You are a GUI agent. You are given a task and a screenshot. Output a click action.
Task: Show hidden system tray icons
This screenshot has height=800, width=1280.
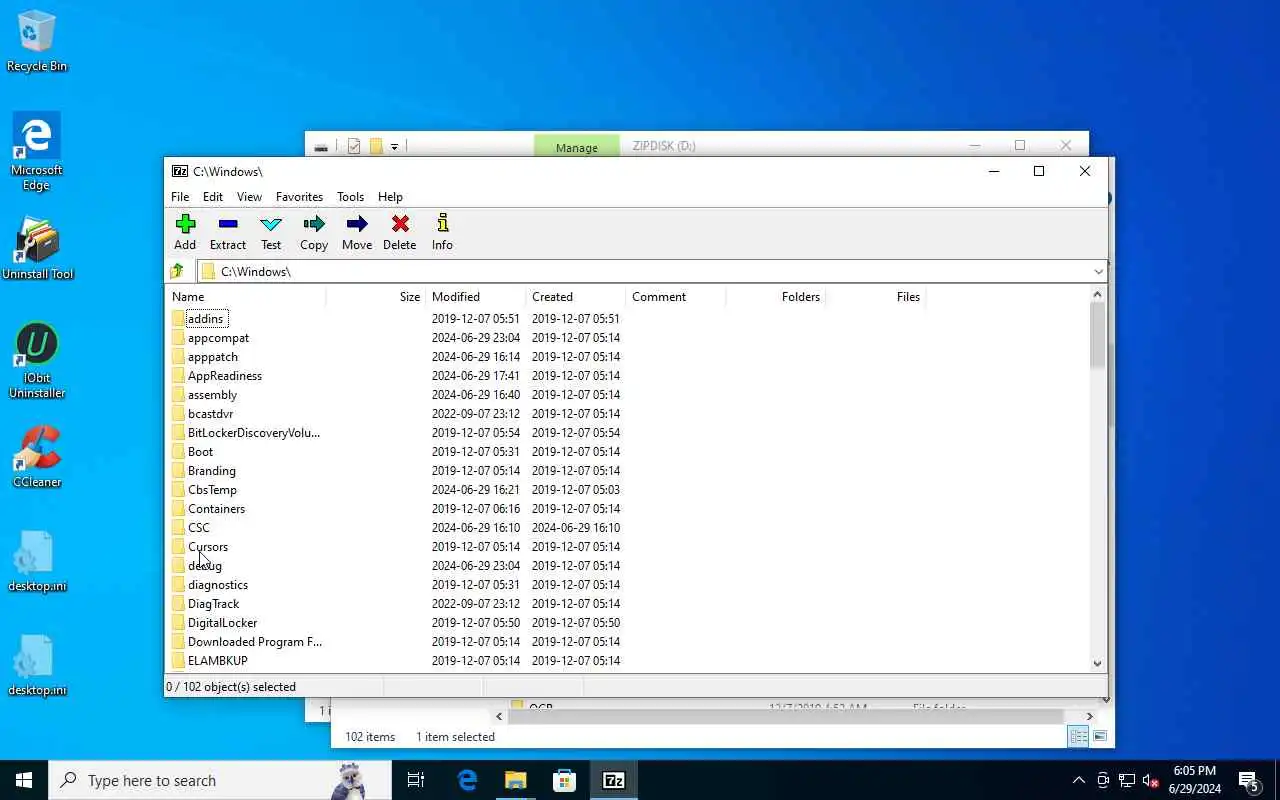click(1078, 780)
